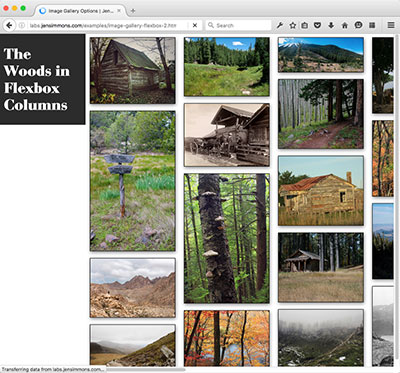Open the aspen forest trail photo
This screenshot has height=373, width=400.
pyautogui.click(x=321, y=114)
